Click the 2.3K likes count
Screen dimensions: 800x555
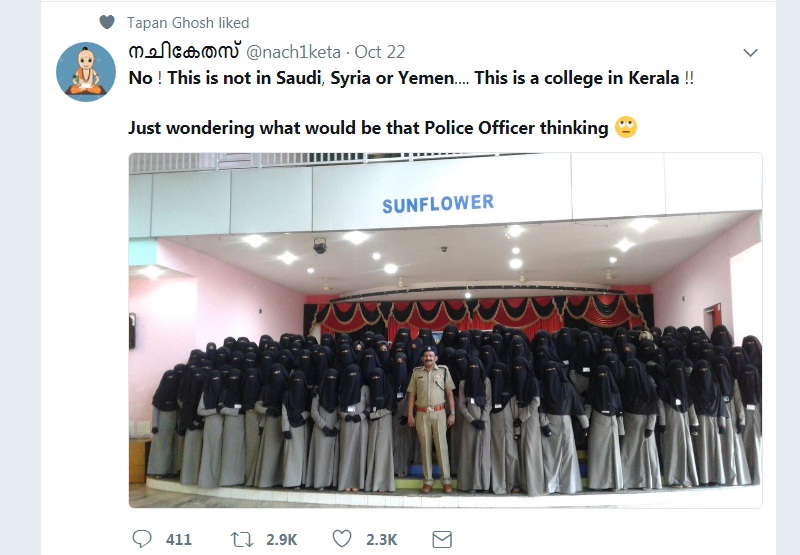(380, 540)
